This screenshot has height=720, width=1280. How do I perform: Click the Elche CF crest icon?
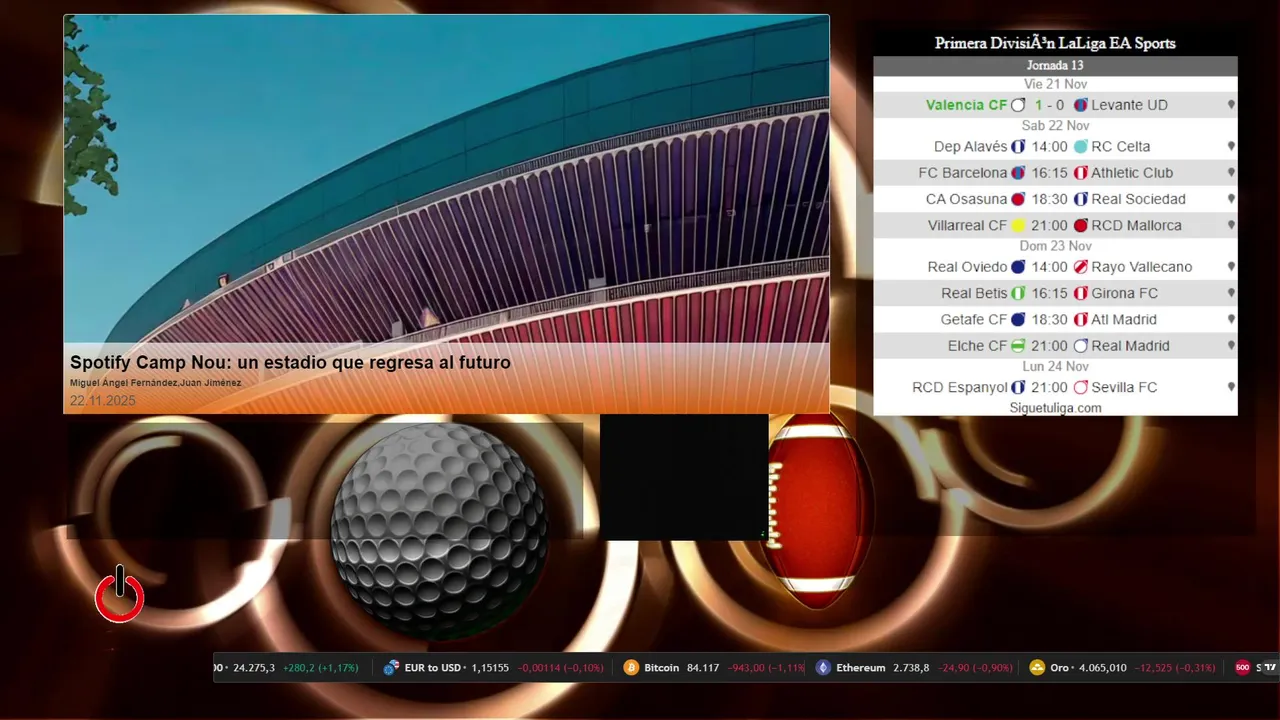(1018, 346)
